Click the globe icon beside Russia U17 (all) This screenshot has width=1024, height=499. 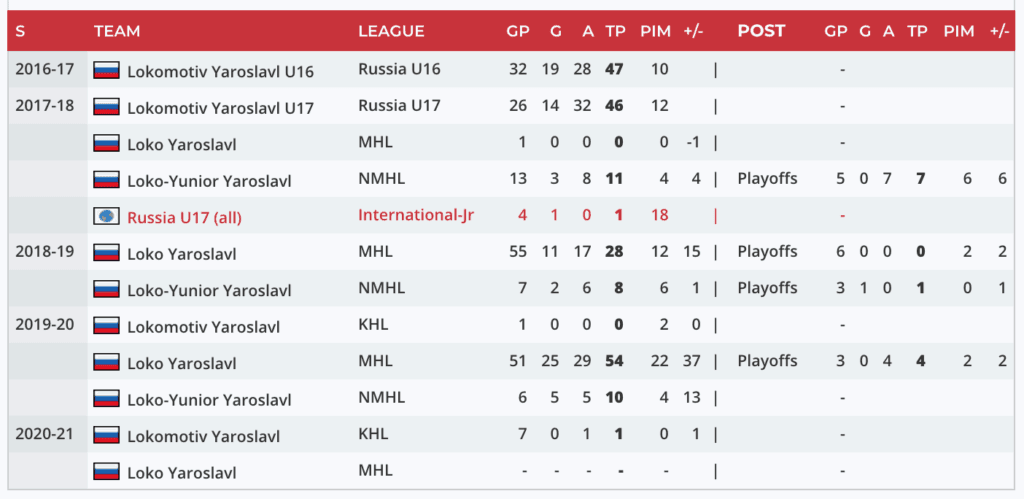[x=106, y=216]
